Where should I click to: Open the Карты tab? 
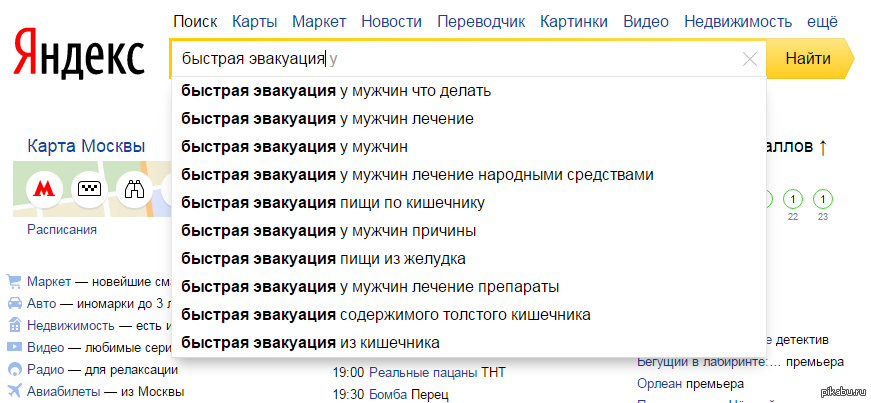pos(254,21)
